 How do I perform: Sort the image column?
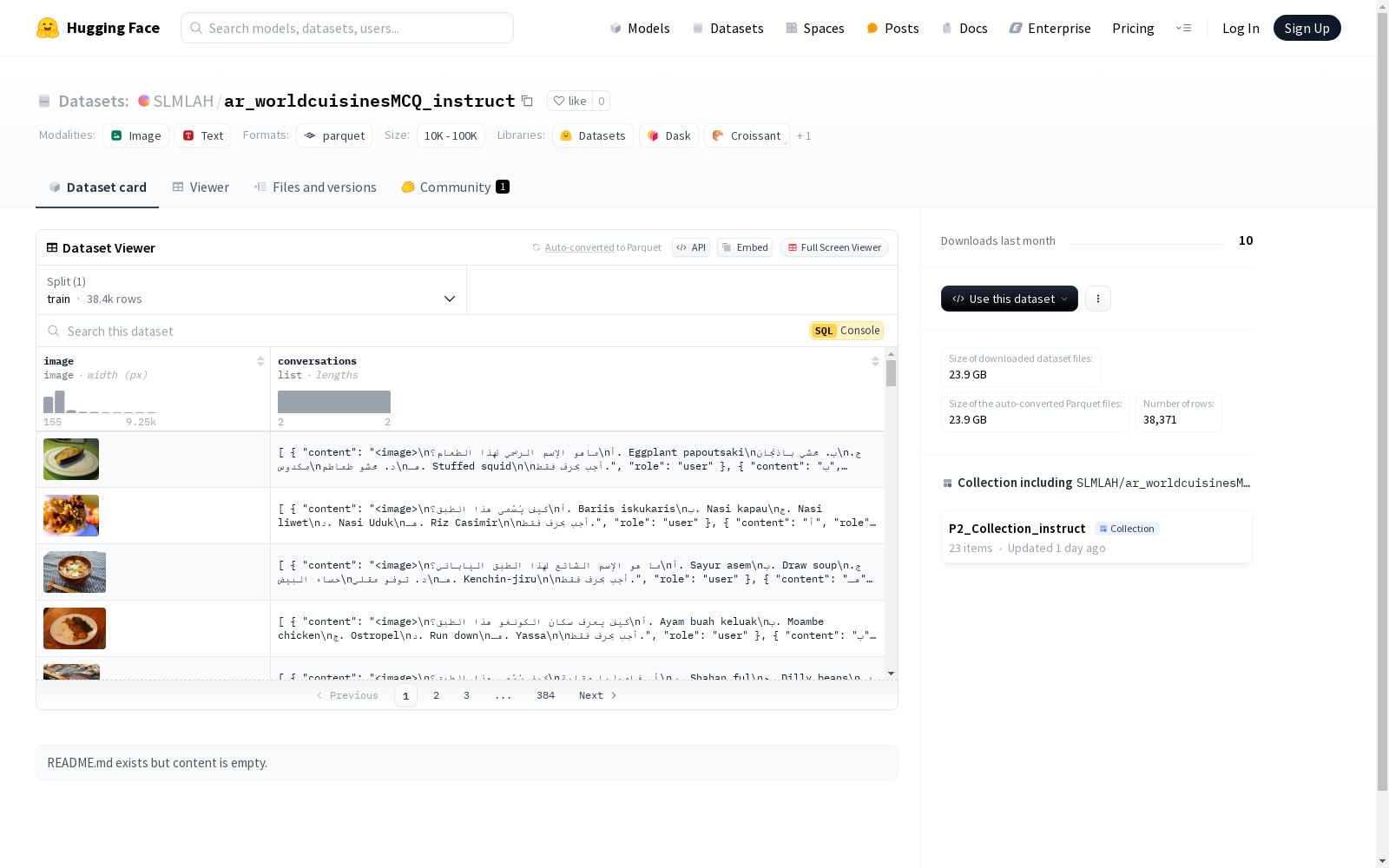pyautogui.click(x=260, y=361)
